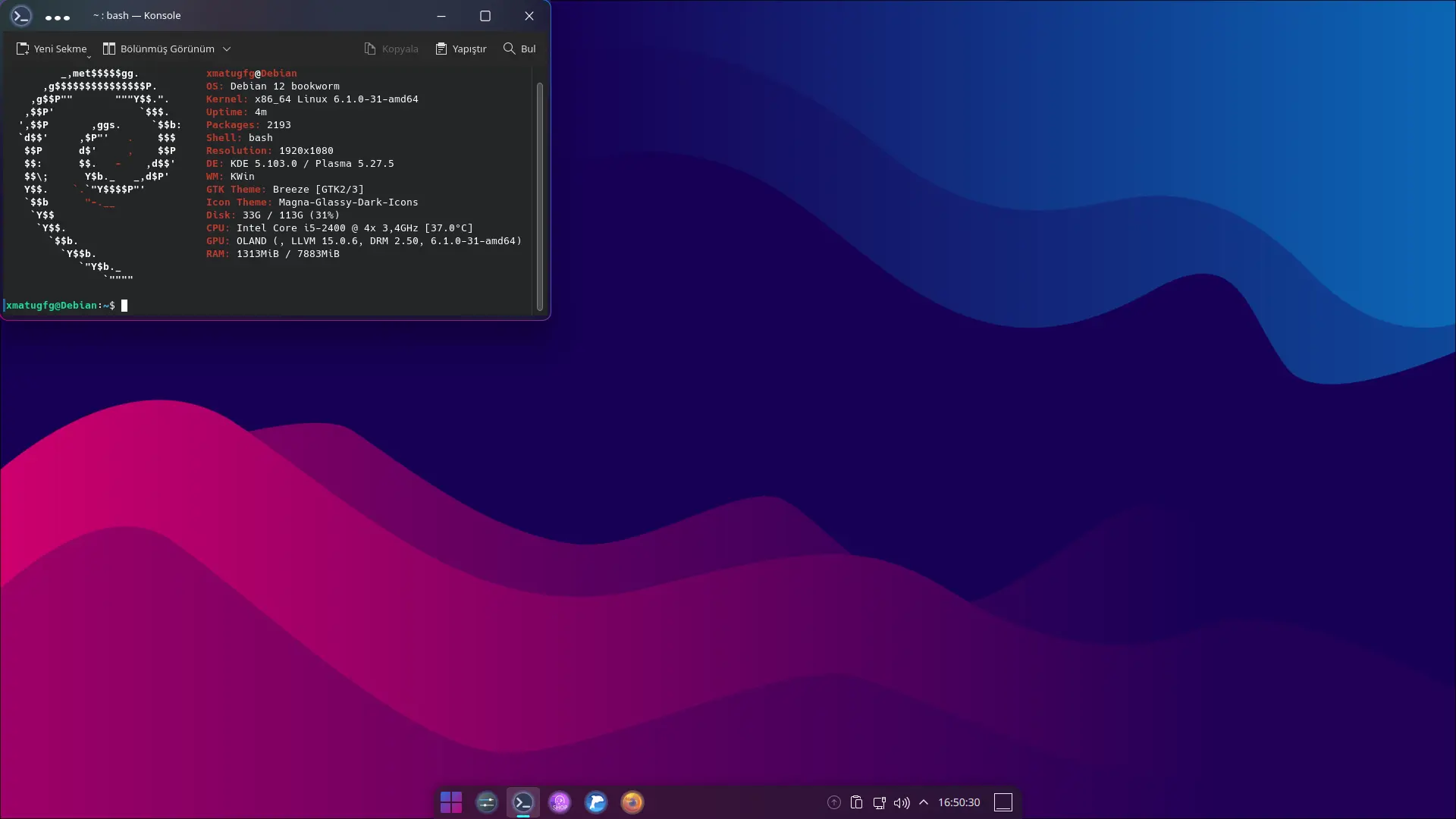Launch Firefox from the taskbar
This screenshot has height=819, width=1456.
(632, 802)
